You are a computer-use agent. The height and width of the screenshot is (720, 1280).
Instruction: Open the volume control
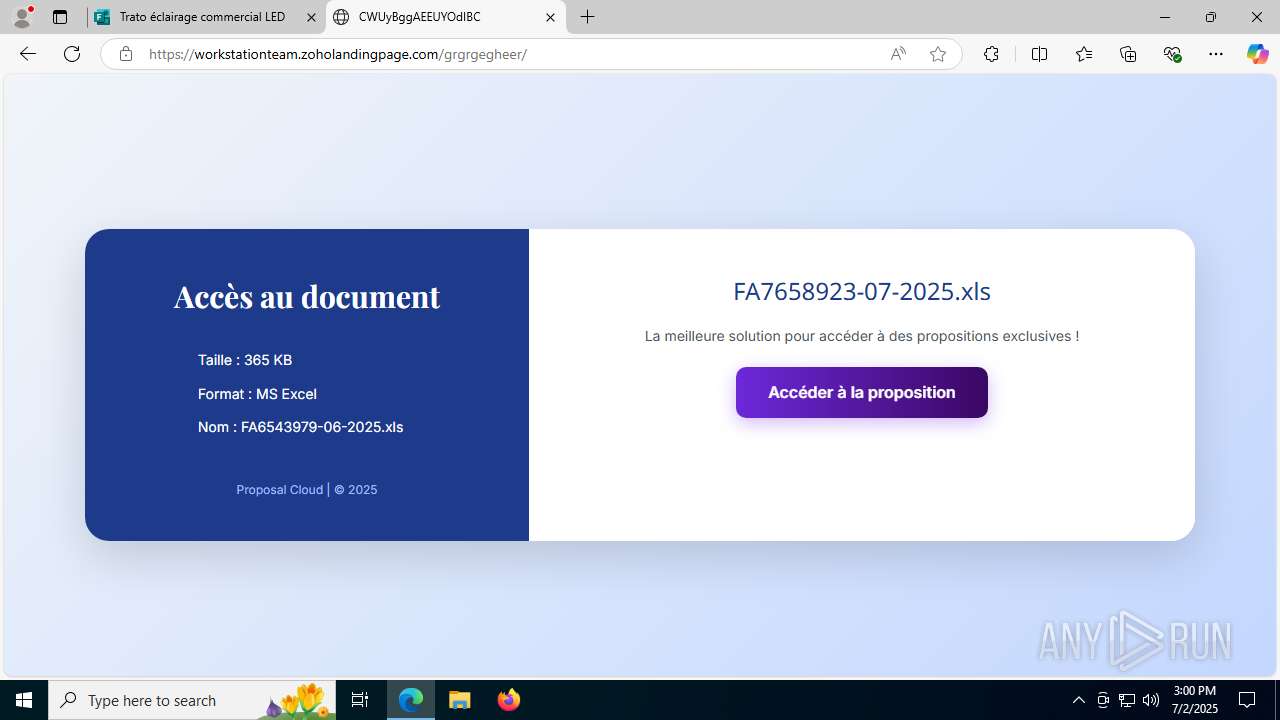(x=1151, y=700)
